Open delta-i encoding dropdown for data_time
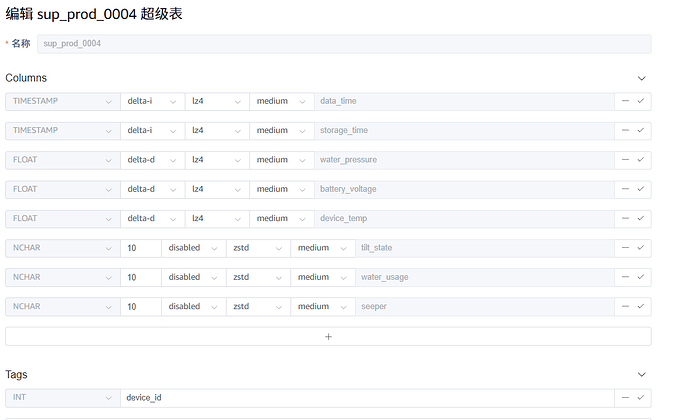Viewport: 690px width, 420px height. coord(152,101)
